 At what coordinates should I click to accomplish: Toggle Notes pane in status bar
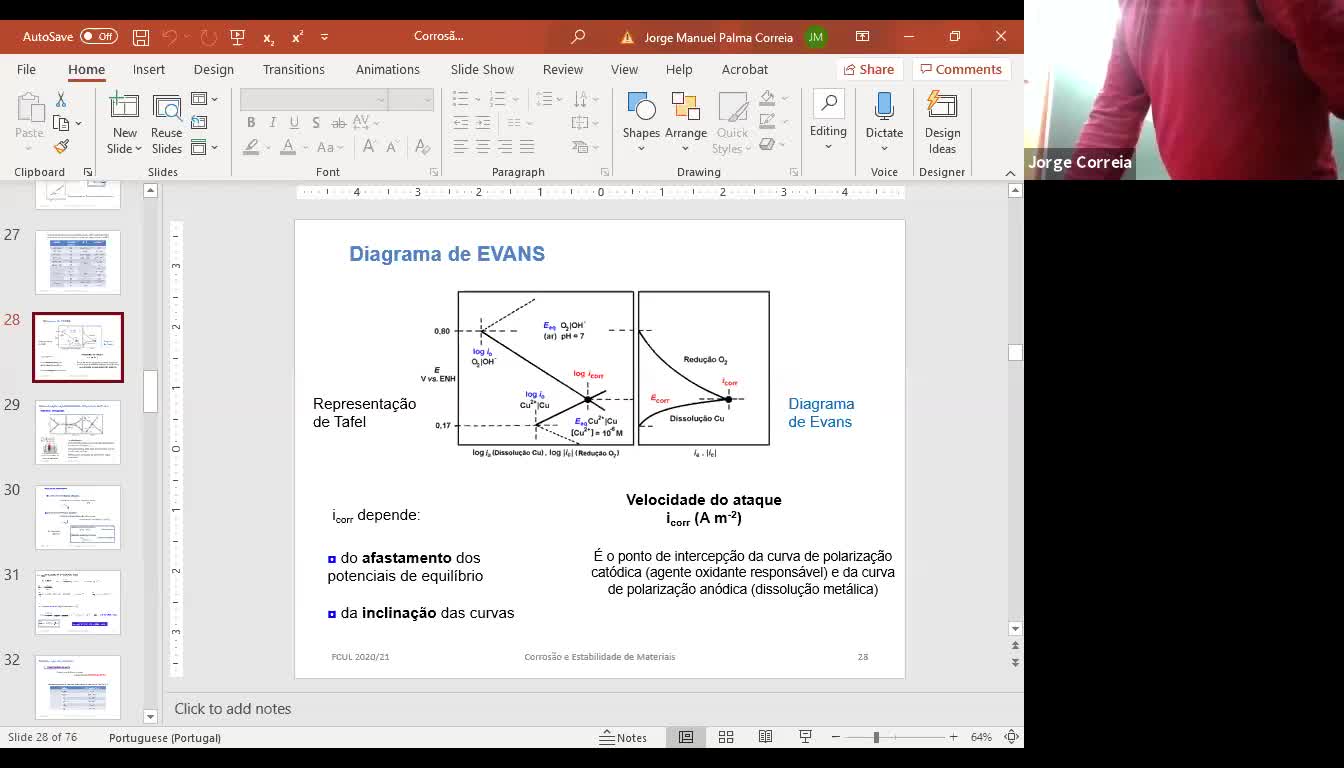(623, 737)
